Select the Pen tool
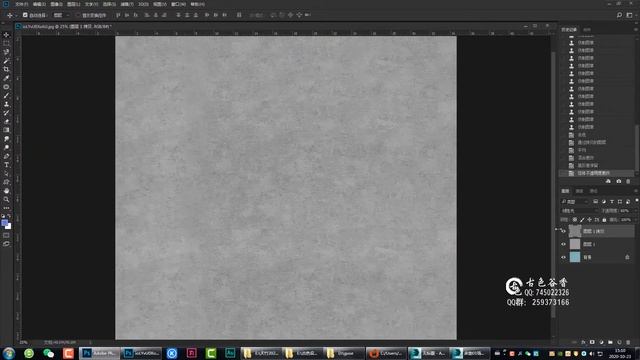 6,156
